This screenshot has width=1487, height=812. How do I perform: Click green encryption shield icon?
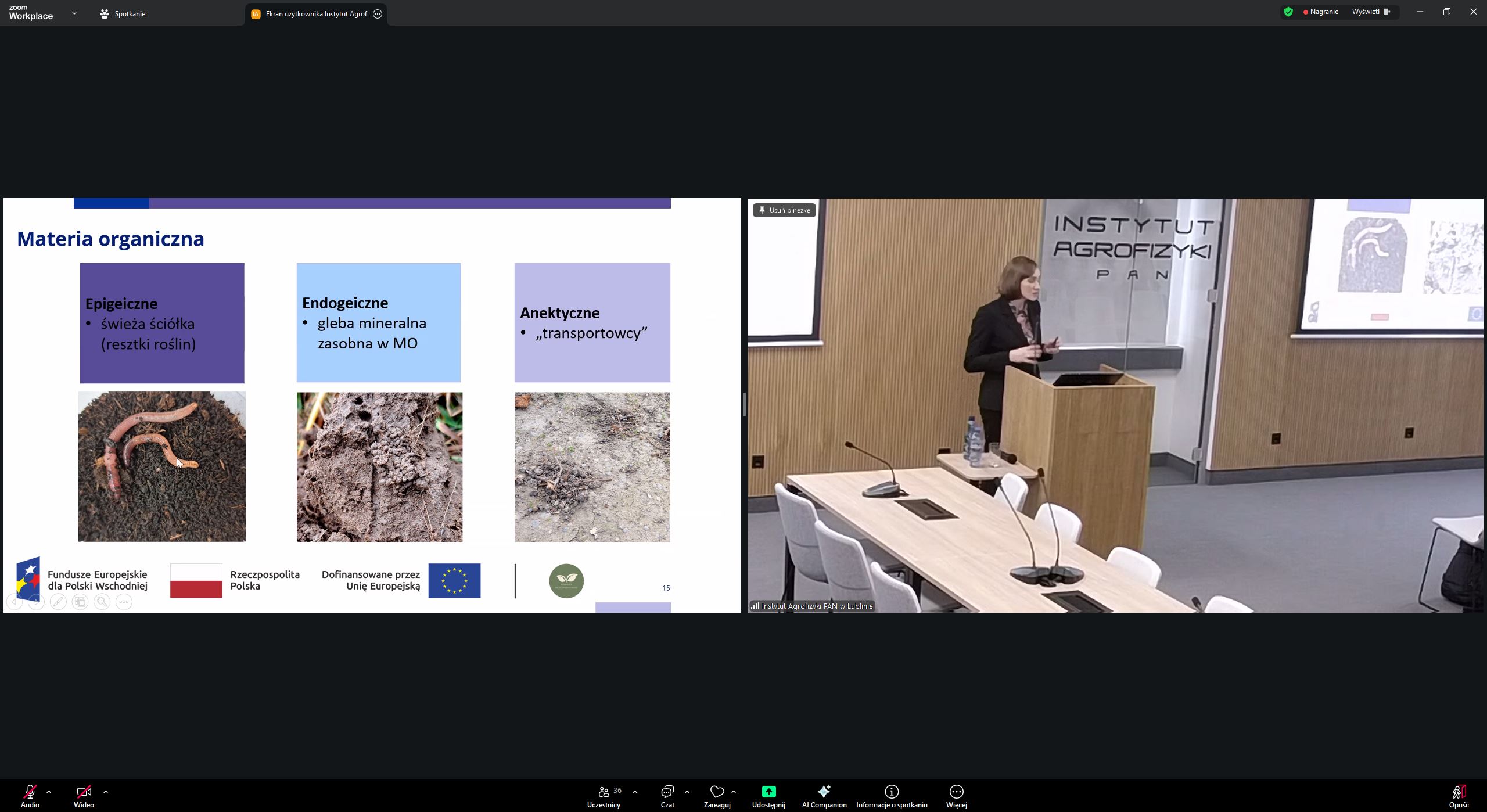coord(1288,12)
